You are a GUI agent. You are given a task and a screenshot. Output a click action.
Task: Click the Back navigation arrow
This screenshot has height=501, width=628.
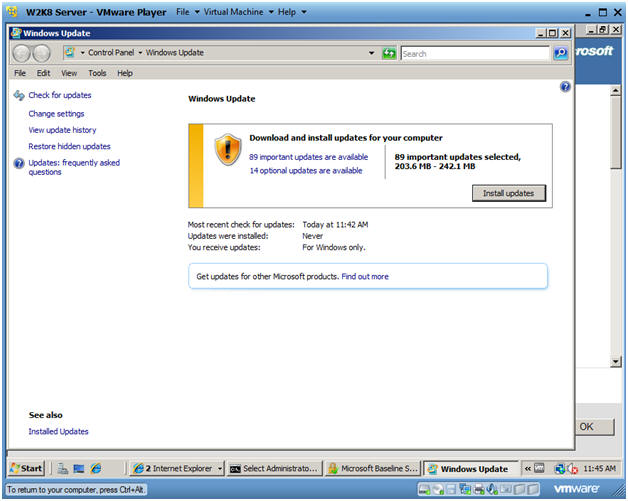[21, 53]
